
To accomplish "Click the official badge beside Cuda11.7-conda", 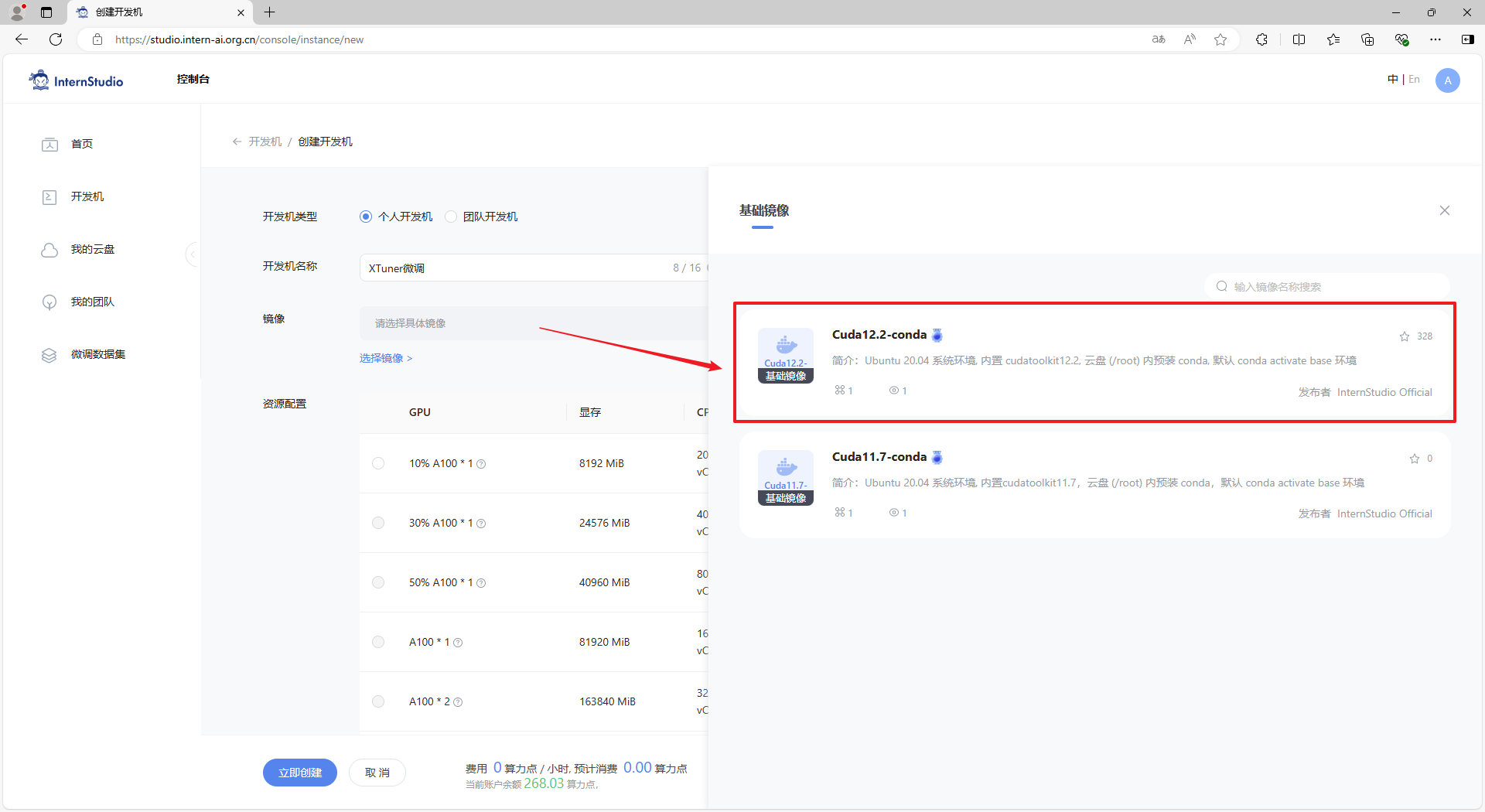I will coord(937,457).
